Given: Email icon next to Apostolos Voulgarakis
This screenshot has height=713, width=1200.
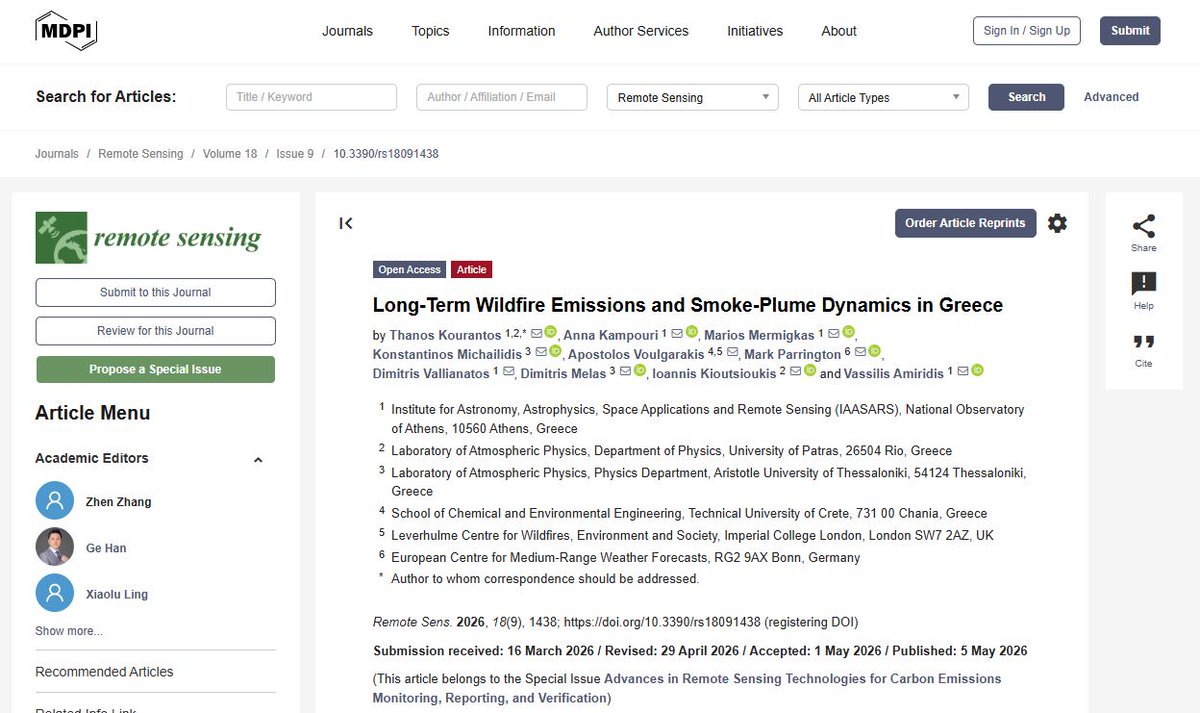Looking at the screenshot, I should pos(732,352).
